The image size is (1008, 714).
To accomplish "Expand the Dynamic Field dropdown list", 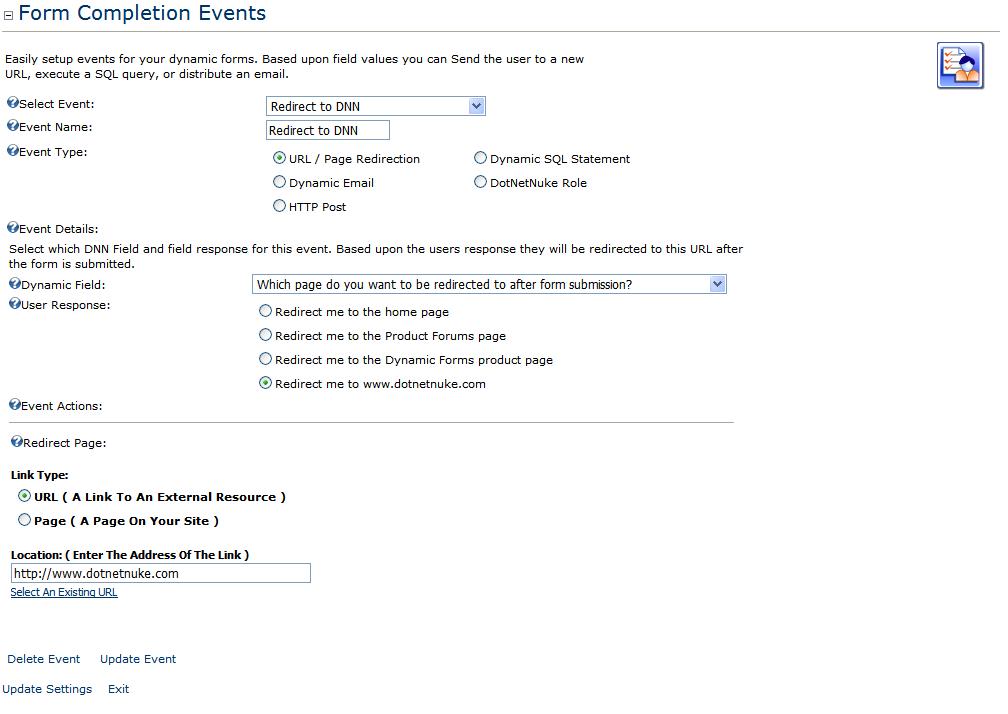I will click(x=489, y=284).
